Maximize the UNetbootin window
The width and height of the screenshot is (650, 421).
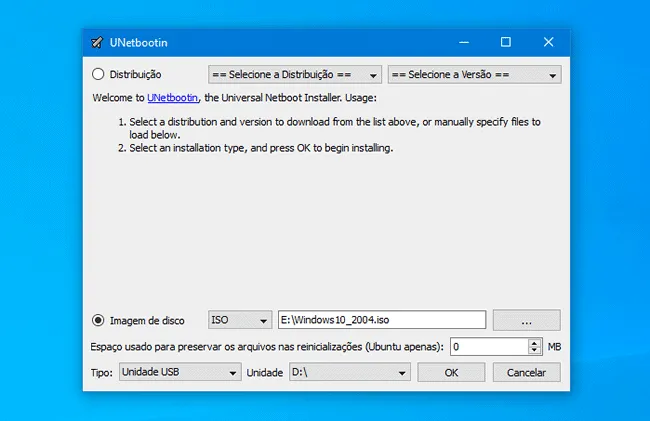(x=506, y=42)
